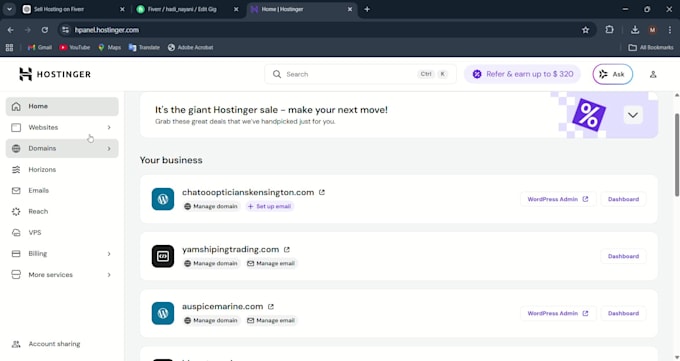Open the Gmail bookmark
The image size is (680, 361).
[39, 48]
